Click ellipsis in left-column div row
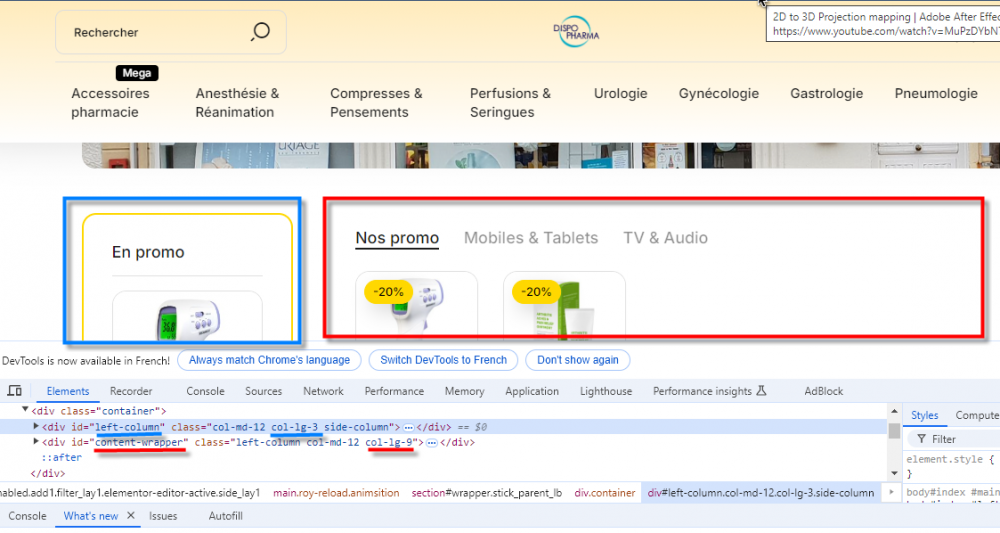Viewport: 1000px width, 533px height. [409, 427]
